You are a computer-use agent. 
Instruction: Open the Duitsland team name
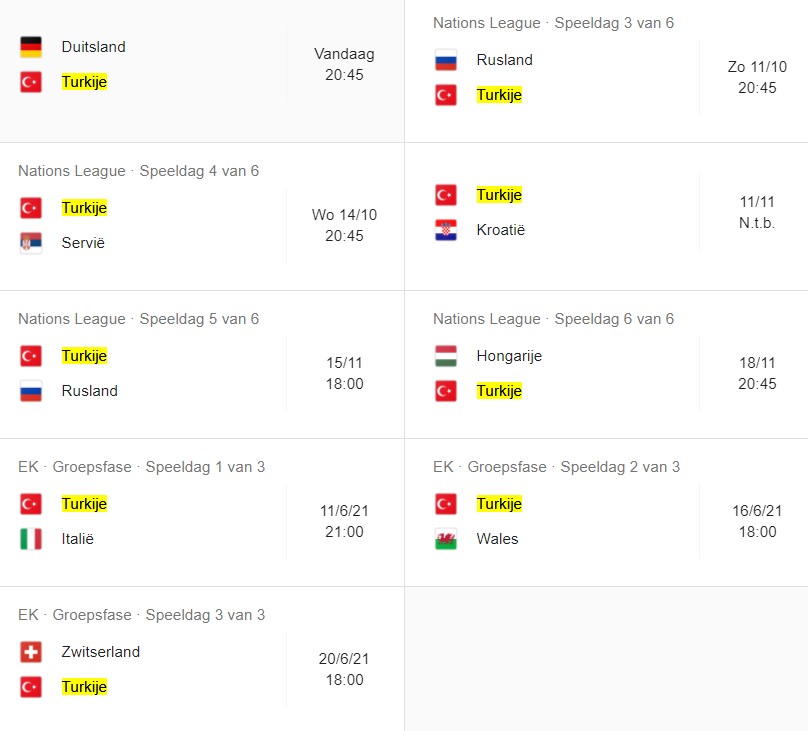pyautogui.click(x=93, y=47)
